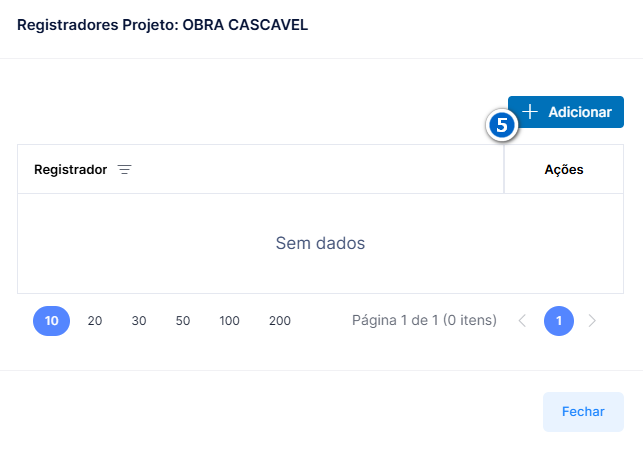Click the OBRA CASCAVEL project name
The width and height of the screenshot is (643, 451).
point(245,25)
